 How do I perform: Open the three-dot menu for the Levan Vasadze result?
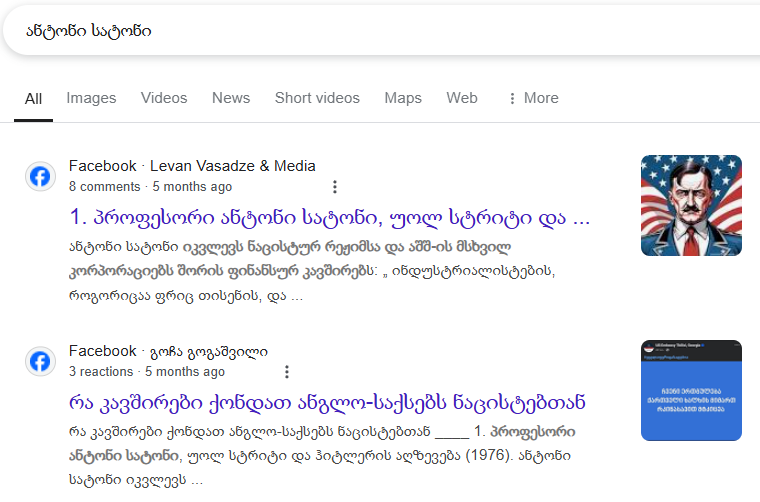[x=334, y=187]
